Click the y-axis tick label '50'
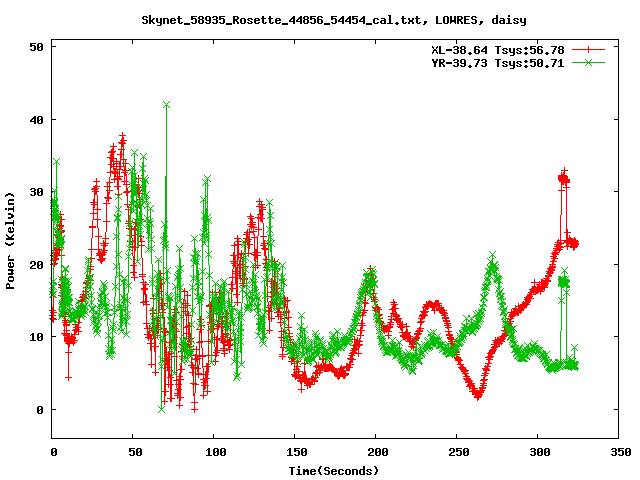640x480 pixels. pyautogui.click(x=36, y=47)
